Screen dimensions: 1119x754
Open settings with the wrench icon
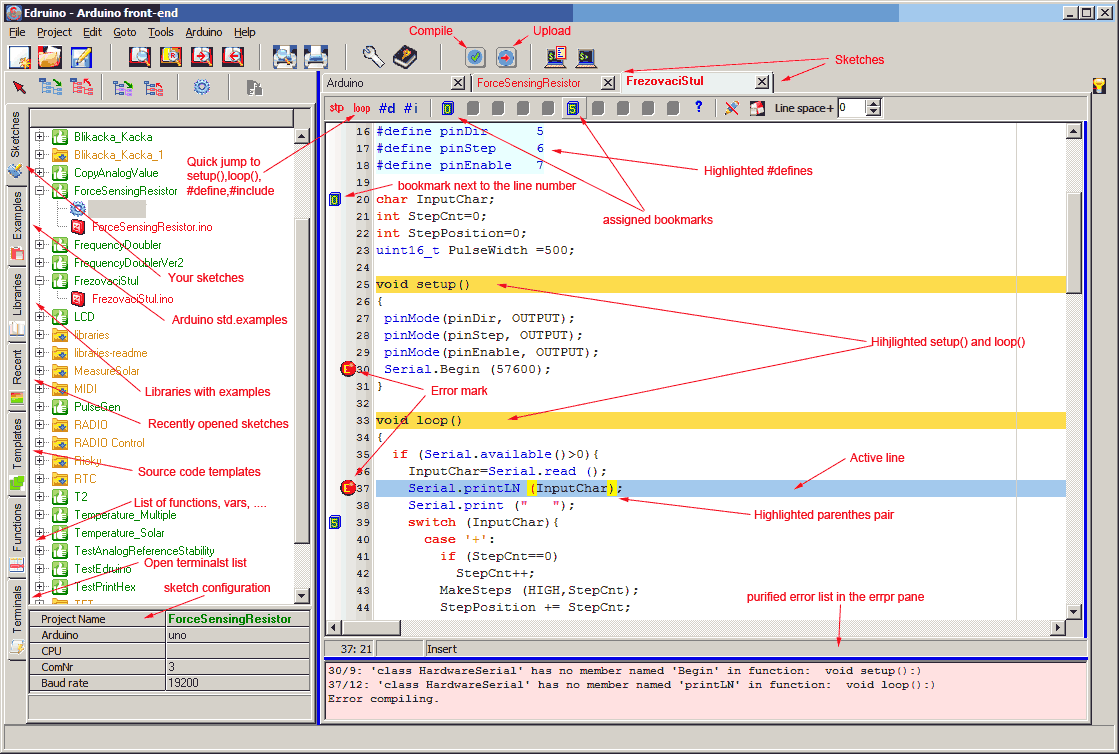[373, 57]
